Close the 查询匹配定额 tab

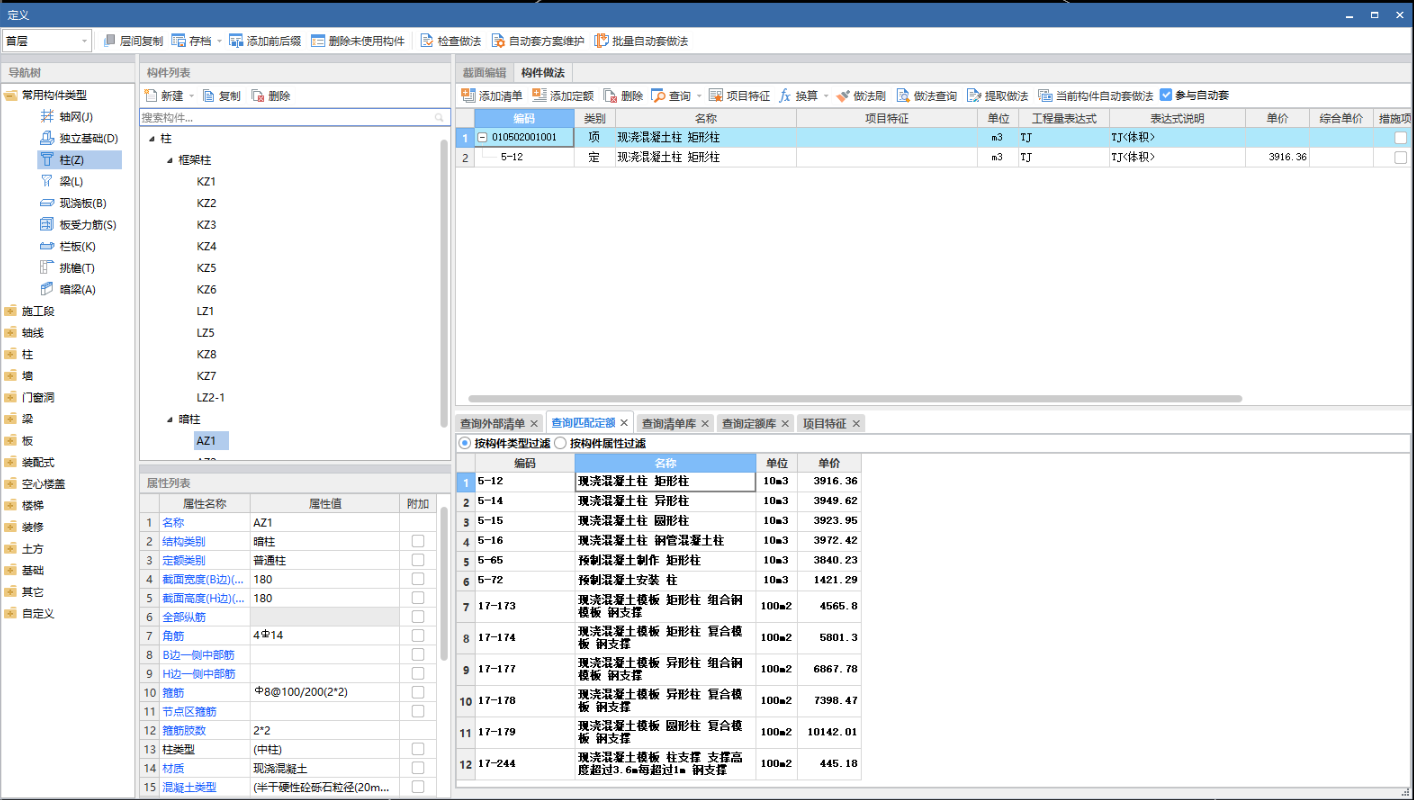point(624,423)
